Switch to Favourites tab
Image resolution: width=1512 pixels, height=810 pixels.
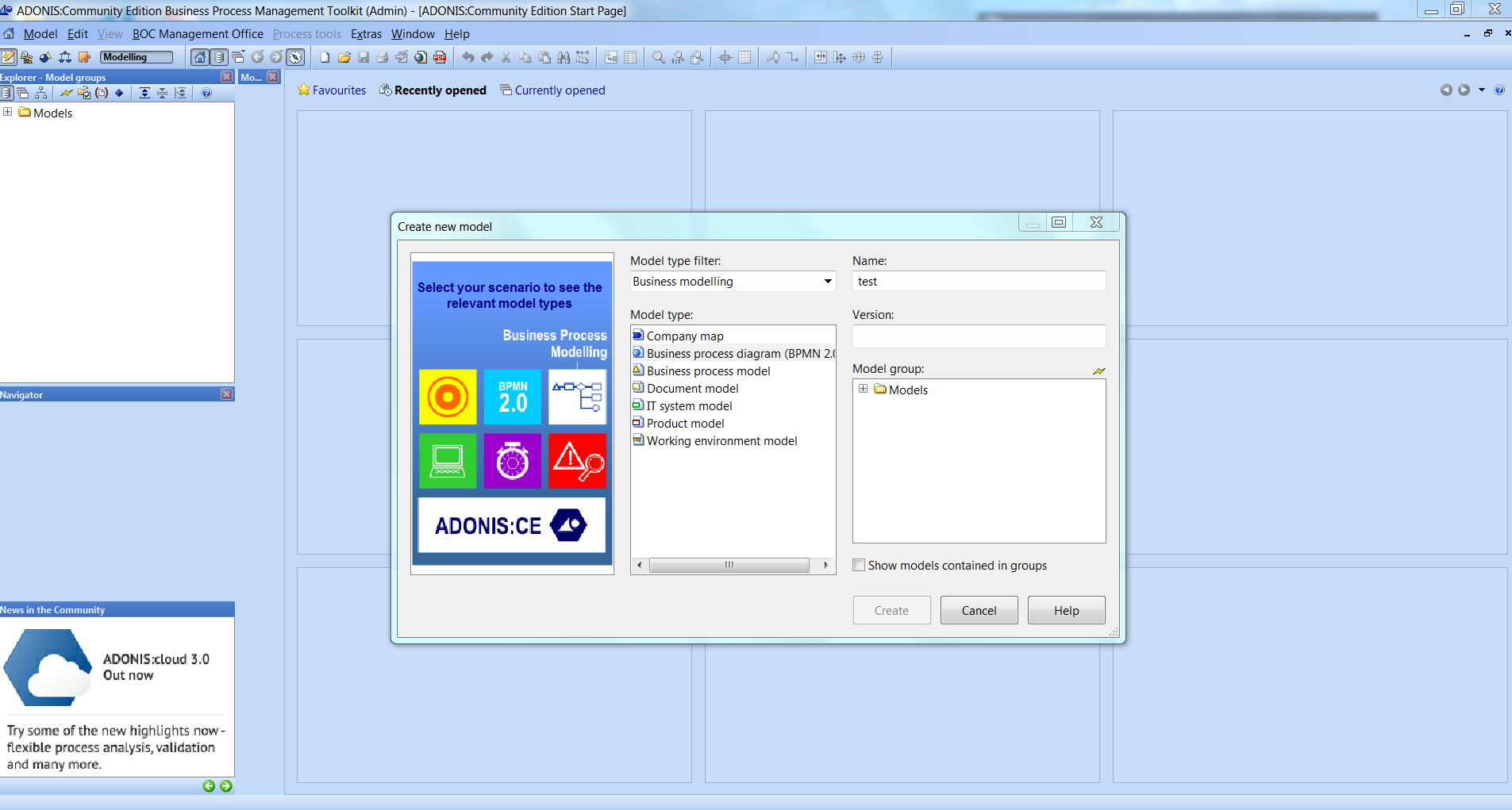(332, 90)
